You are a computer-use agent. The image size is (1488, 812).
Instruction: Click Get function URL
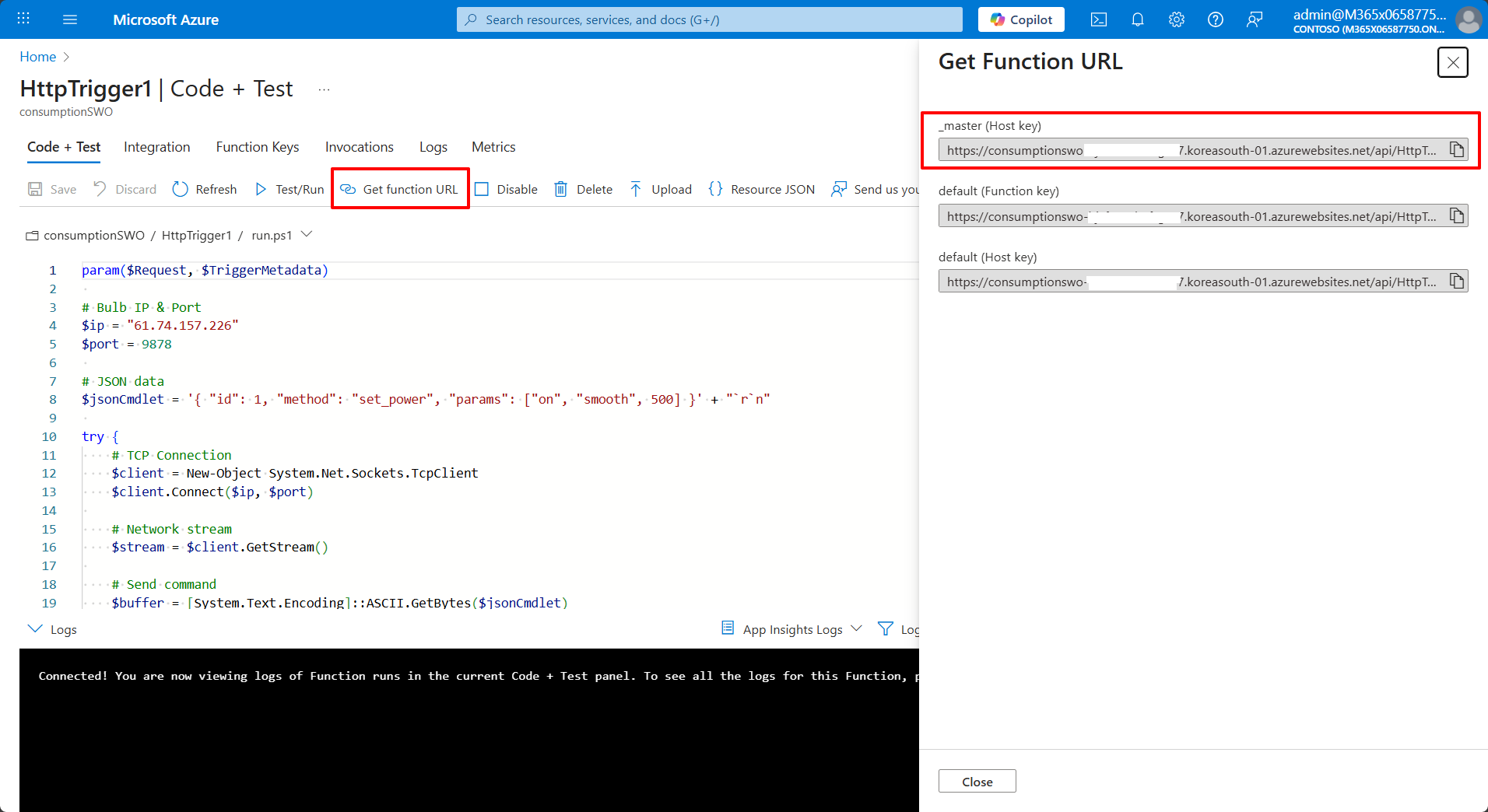tap(400, 189)
